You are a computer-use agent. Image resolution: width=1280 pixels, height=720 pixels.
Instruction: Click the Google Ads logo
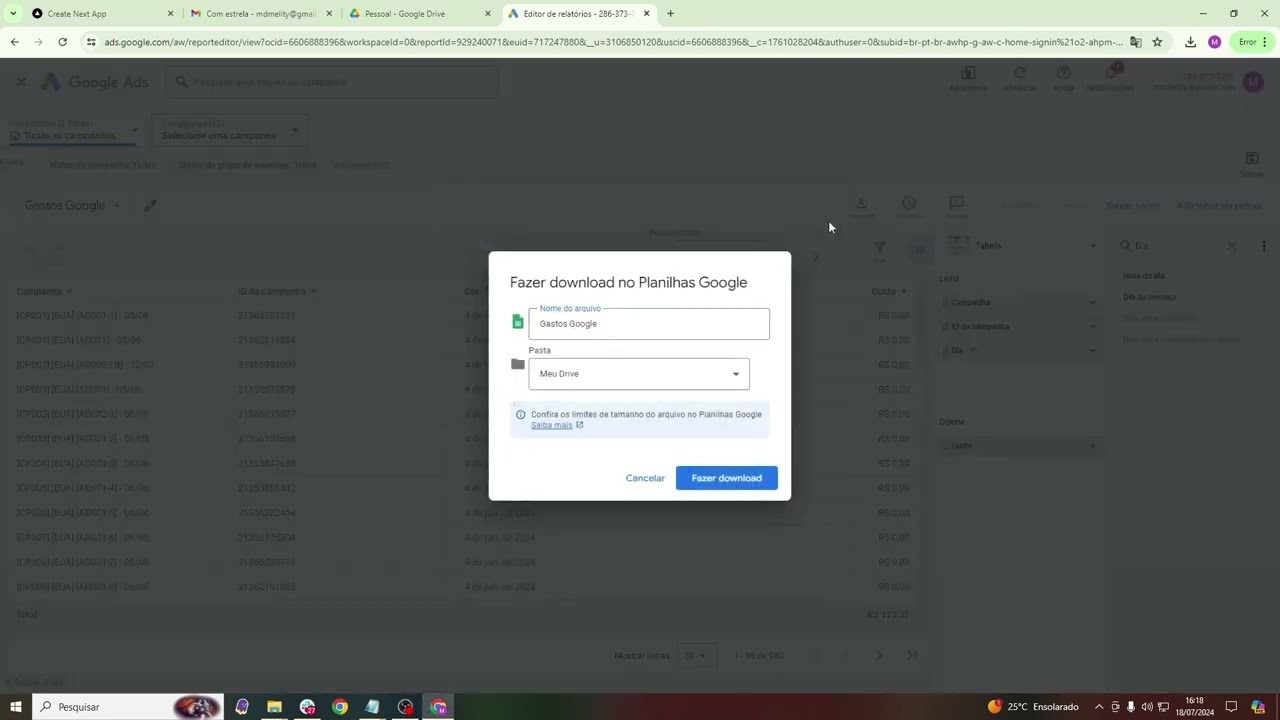point(94,82)
